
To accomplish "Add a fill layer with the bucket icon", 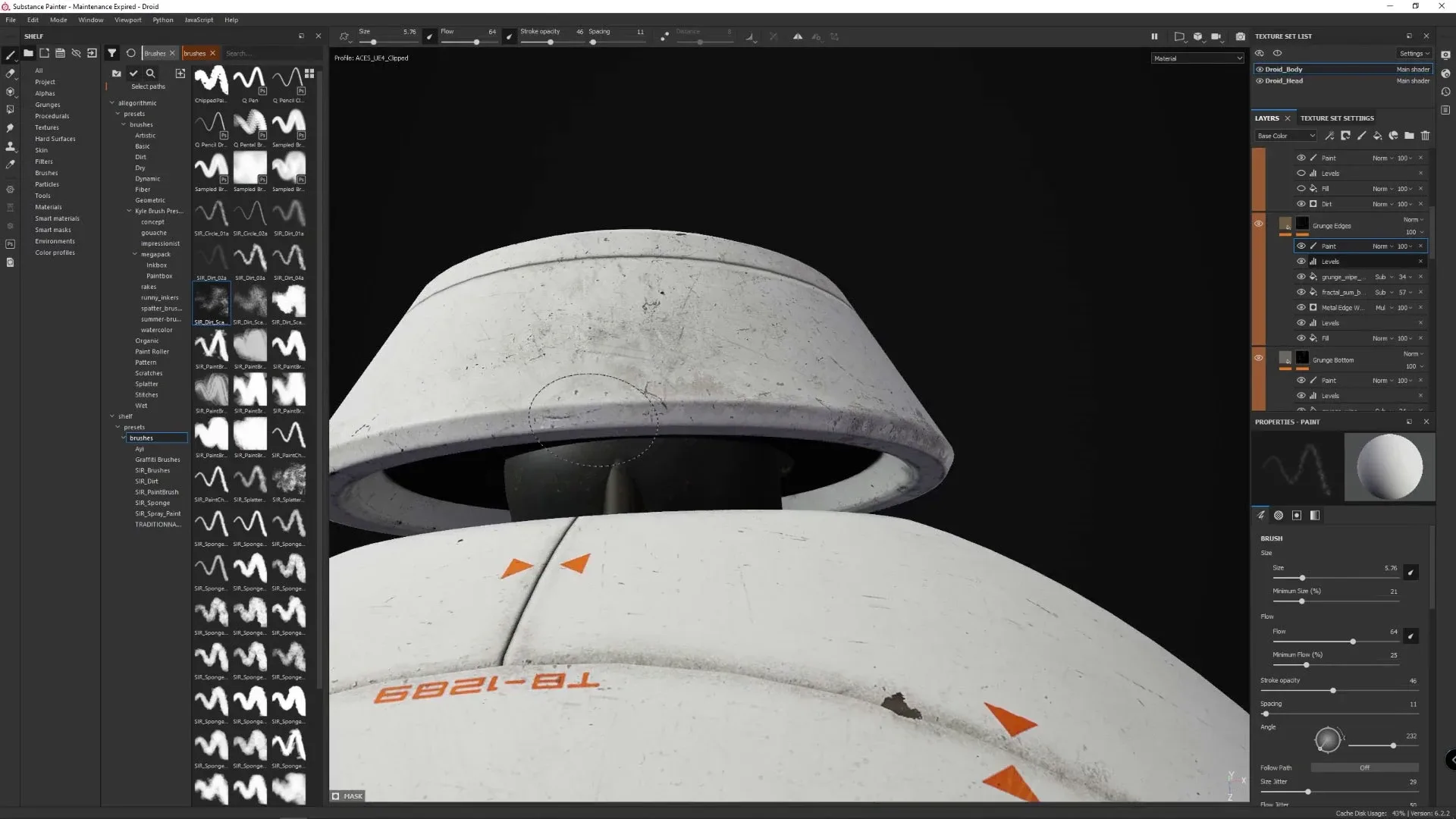I will click(x=1377, y=136).
